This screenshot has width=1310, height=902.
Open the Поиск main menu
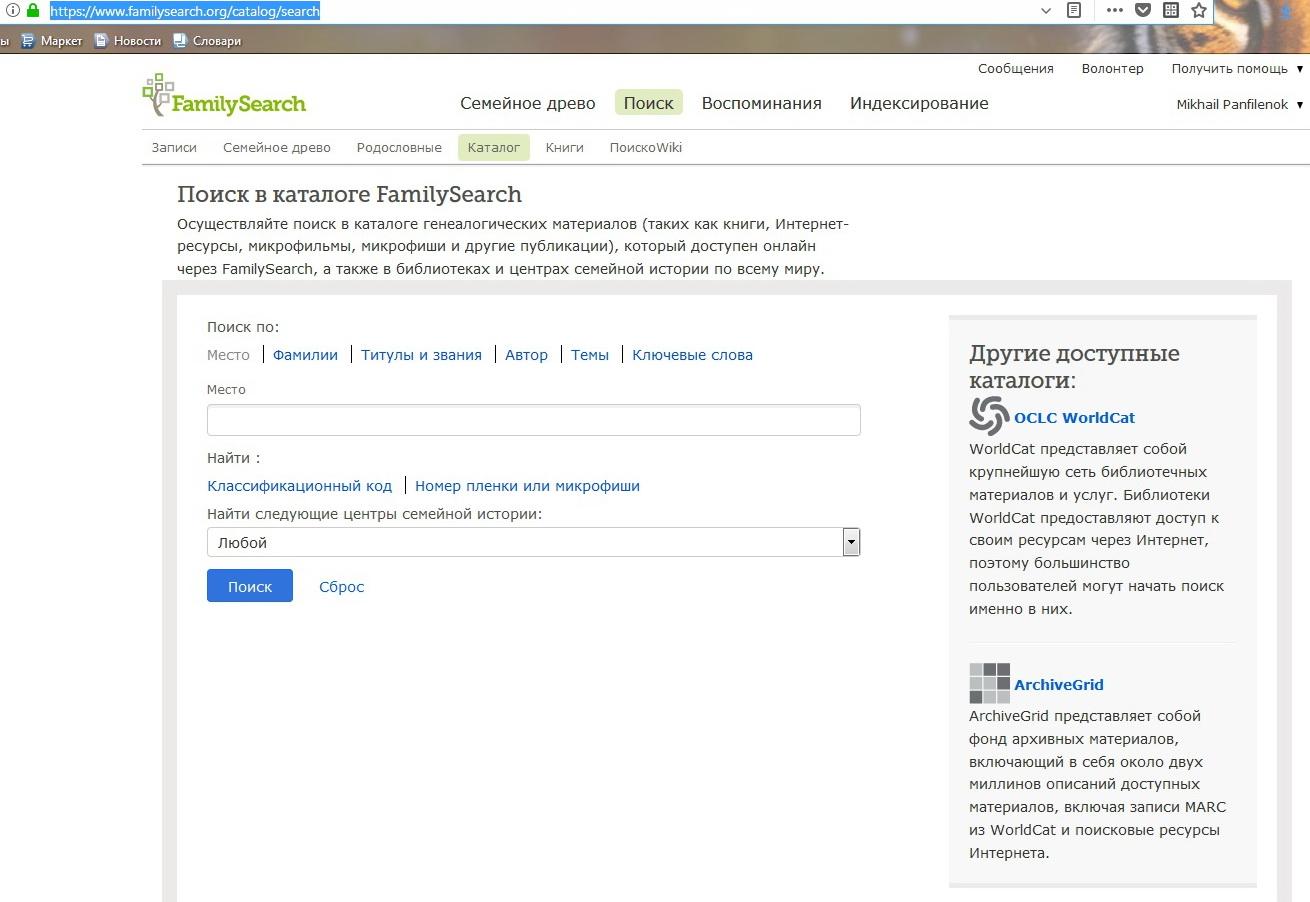[x=649, y=103]
